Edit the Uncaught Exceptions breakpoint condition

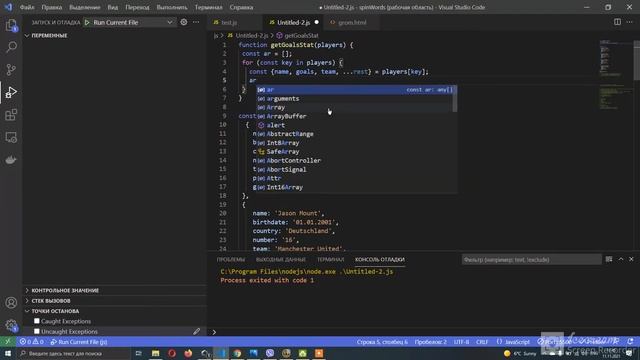(196, 331)
